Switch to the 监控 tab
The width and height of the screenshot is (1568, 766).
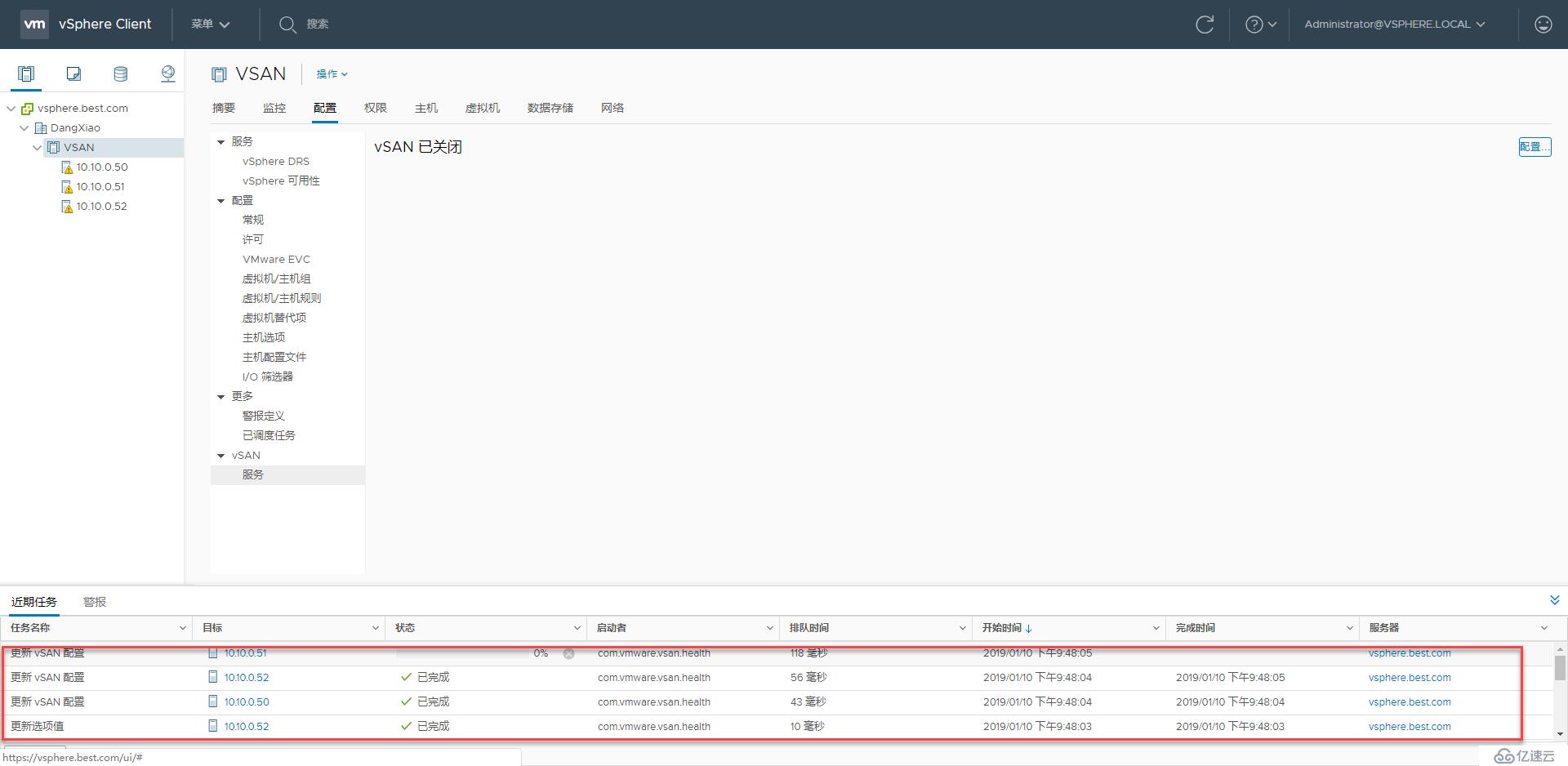[x=274, y=108]
